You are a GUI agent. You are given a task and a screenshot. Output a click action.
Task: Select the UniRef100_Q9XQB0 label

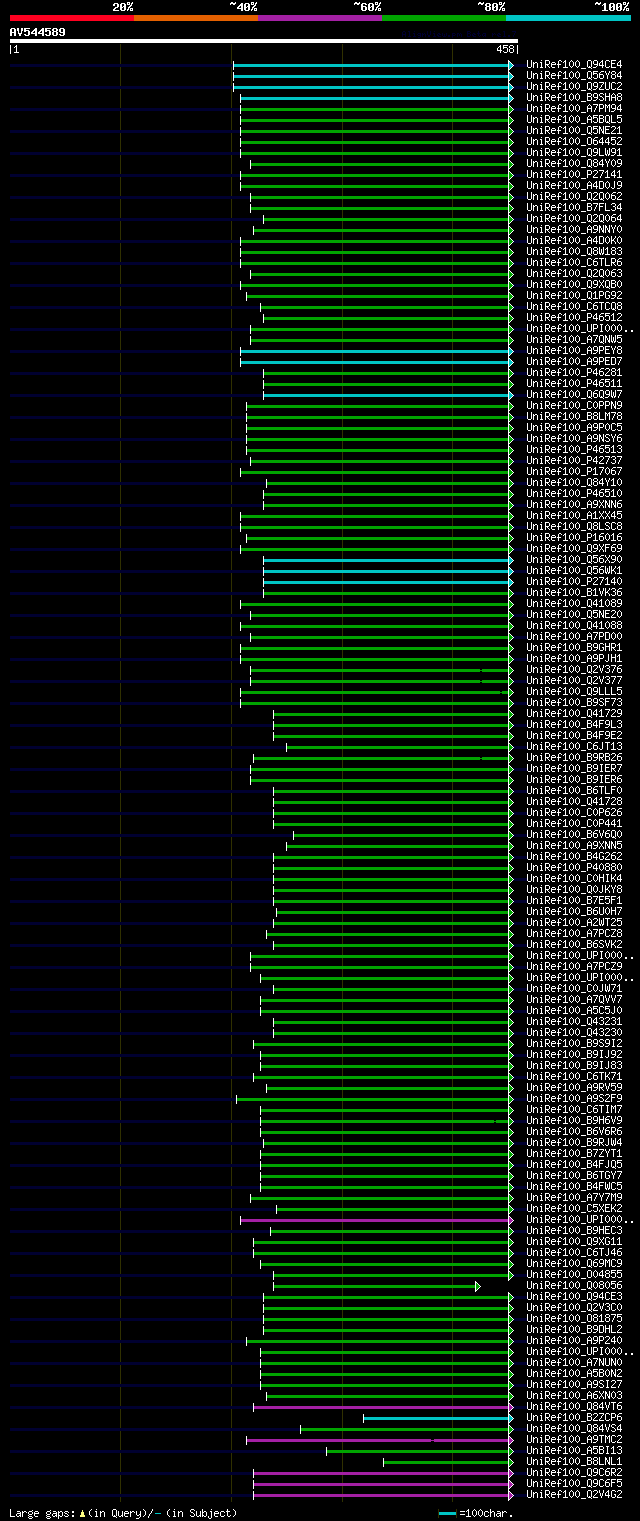pos(574,285)
